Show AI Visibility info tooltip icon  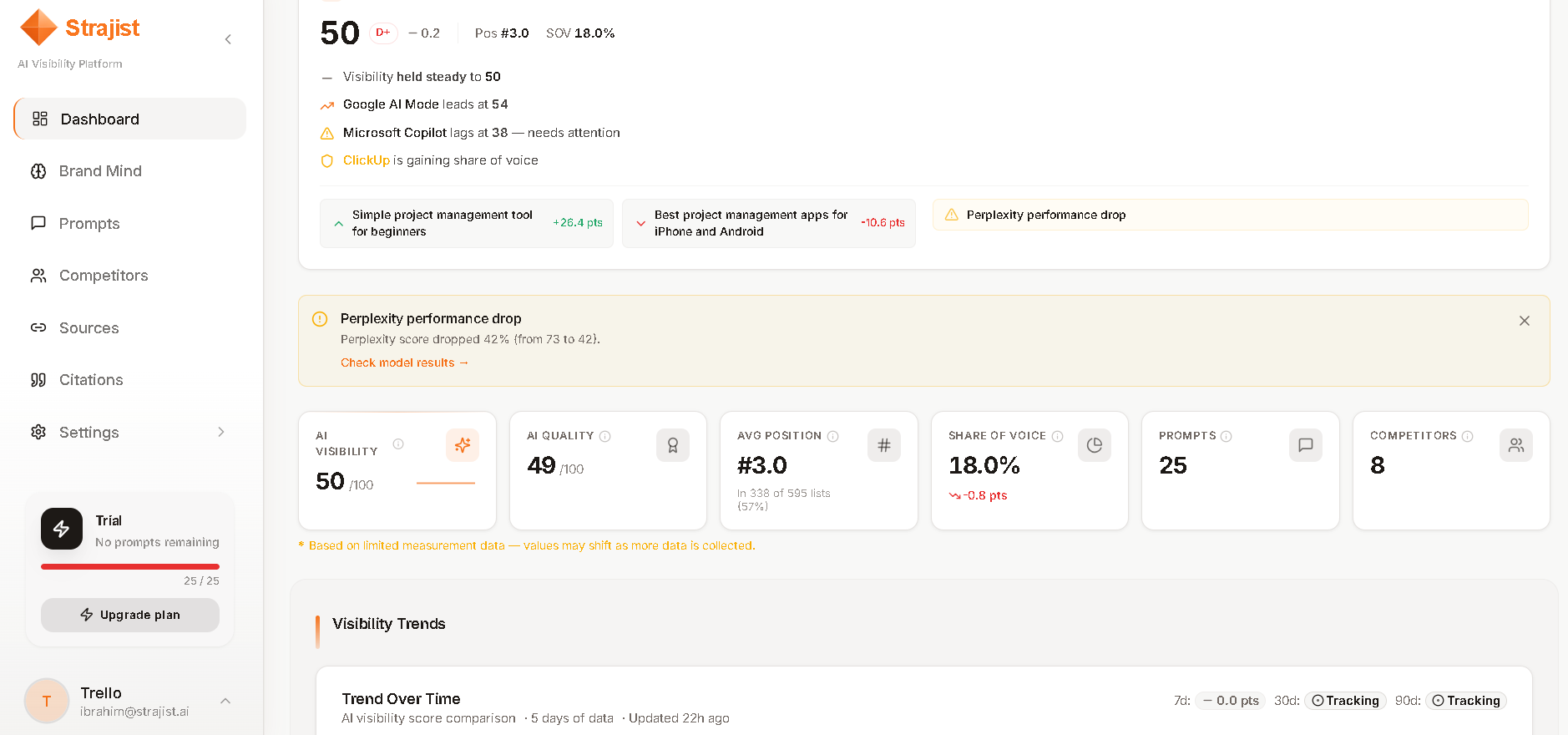[398, 444]
